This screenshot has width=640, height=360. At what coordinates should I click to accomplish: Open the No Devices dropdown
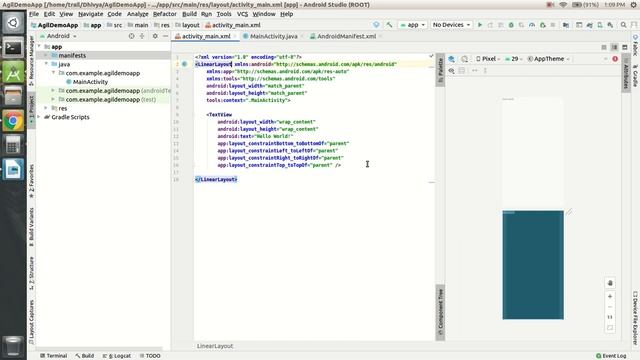point(451,25)
